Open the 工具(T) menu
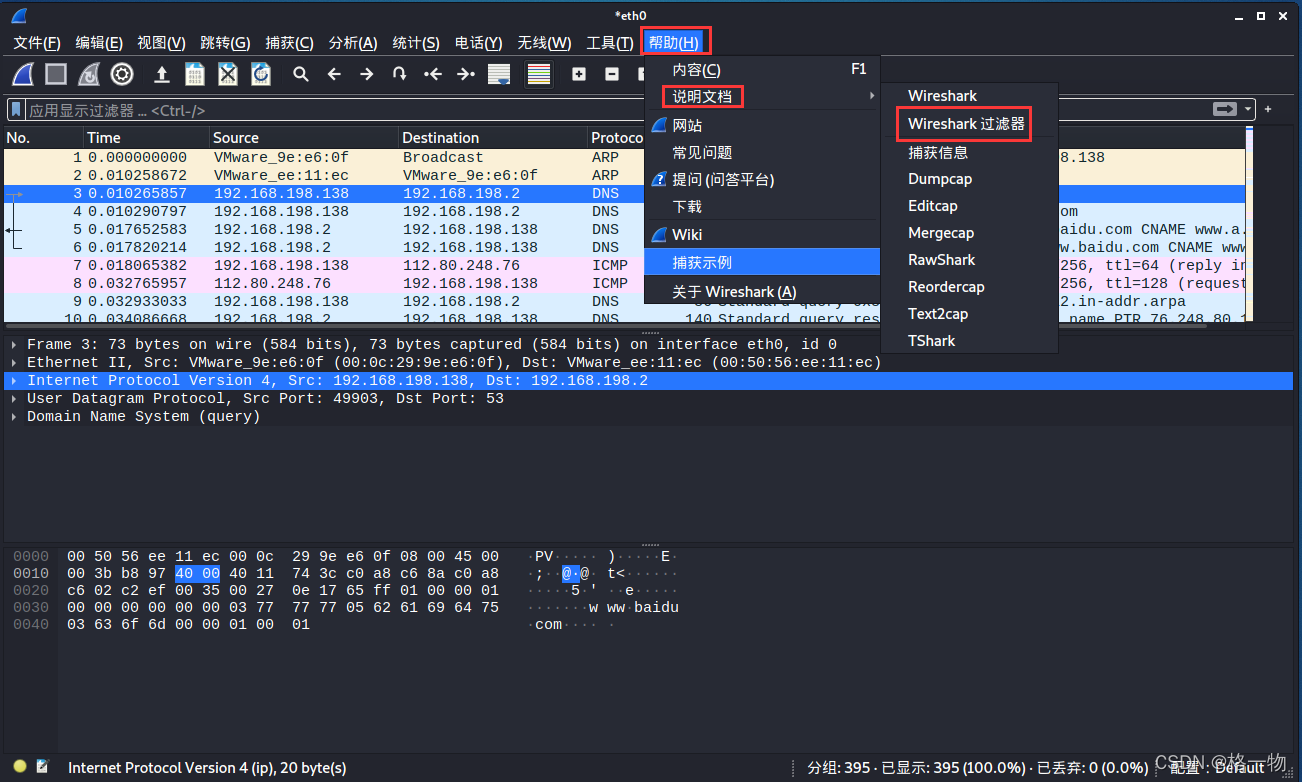Image resolution: width=1302 pixels, height=782 pixels. pyautogui.click(x=609, y=43)
